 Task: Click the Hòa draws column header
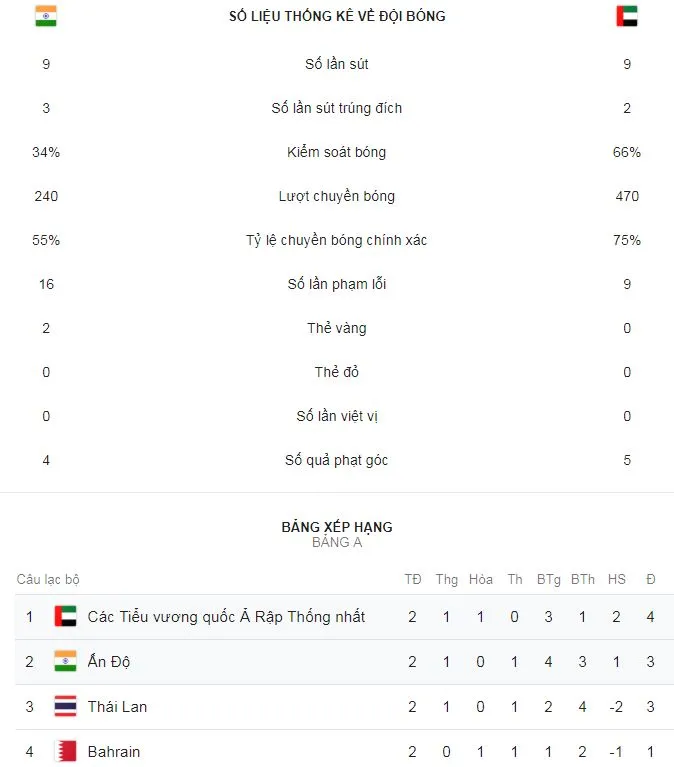pos(481,579)
